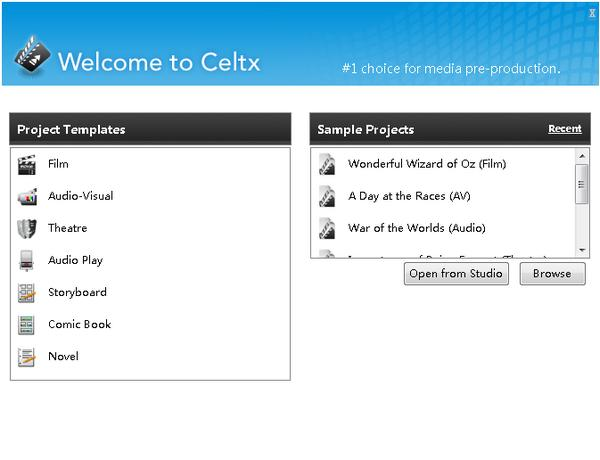
Task: Select the Audio Play template label
Action: pyautogui.click(x=75, y=261)
